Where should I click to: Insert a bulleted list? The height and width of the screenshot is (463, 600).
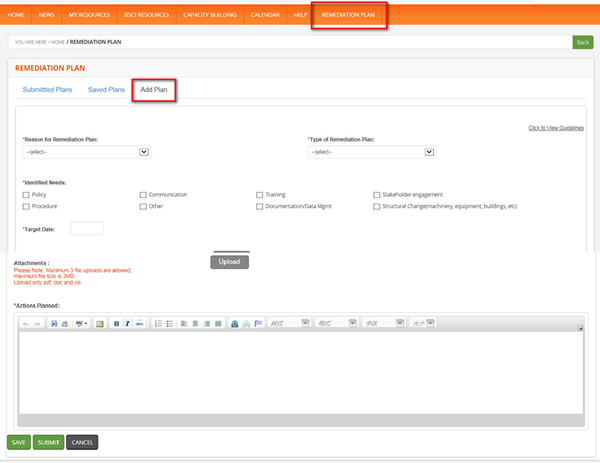coord(170,324)
